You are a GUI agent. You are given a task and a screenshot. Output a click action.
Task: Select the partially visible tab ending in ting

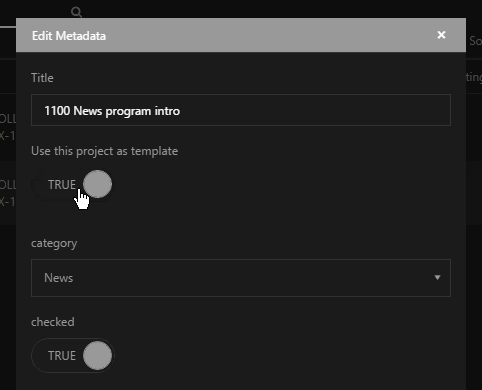coord(474,77)
